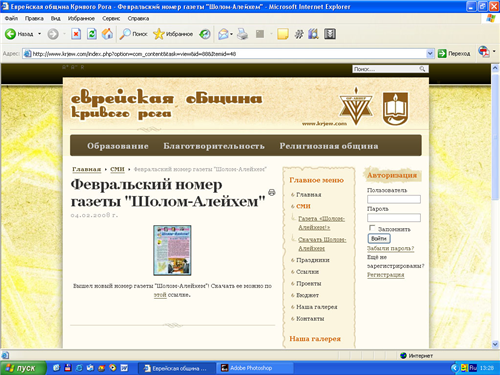Image resolution: width=500 pixels, height=375 pixels.
Task: Open the Благотворительность navigation tab
Action: click(x=214, y=146)
